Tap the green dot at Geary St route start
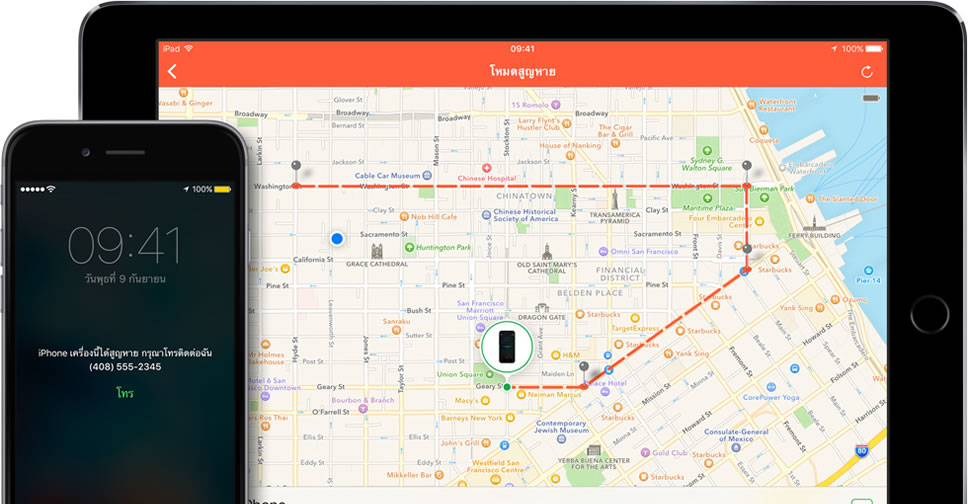This screenshot has width=968, height=504. (x=507, y=387)
